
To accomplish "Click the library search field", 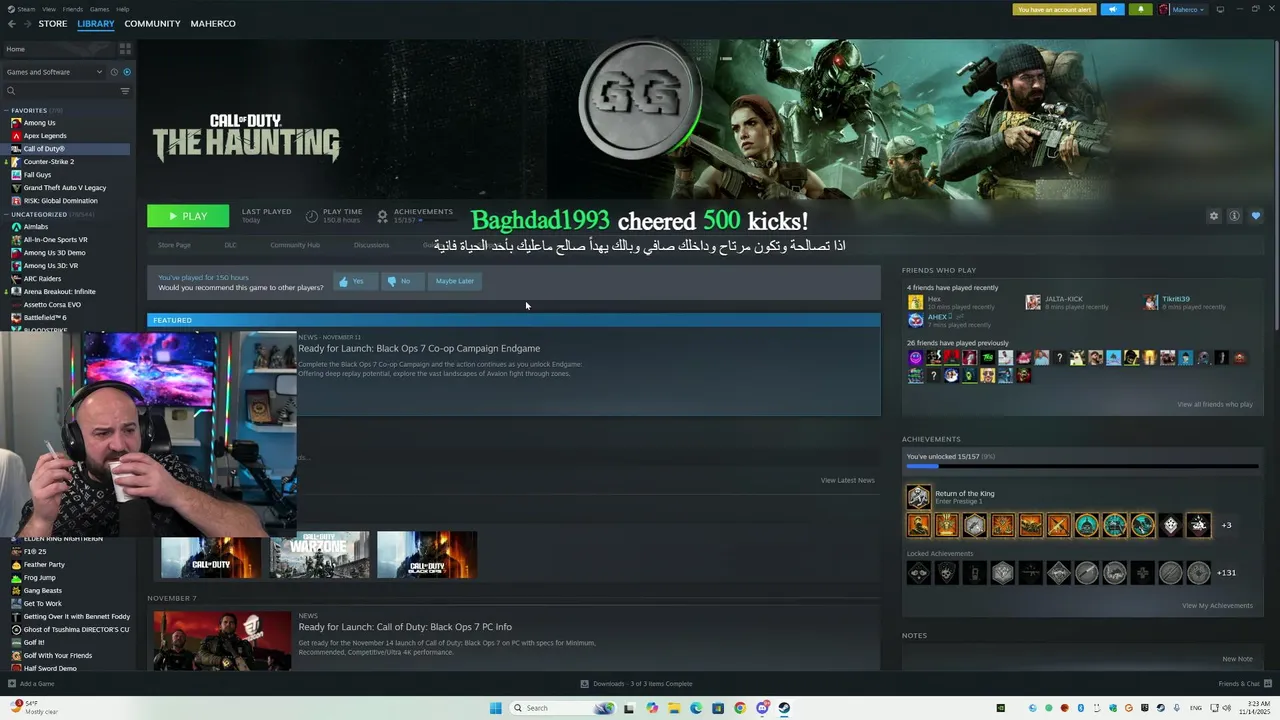I will (x=60, y=91).
